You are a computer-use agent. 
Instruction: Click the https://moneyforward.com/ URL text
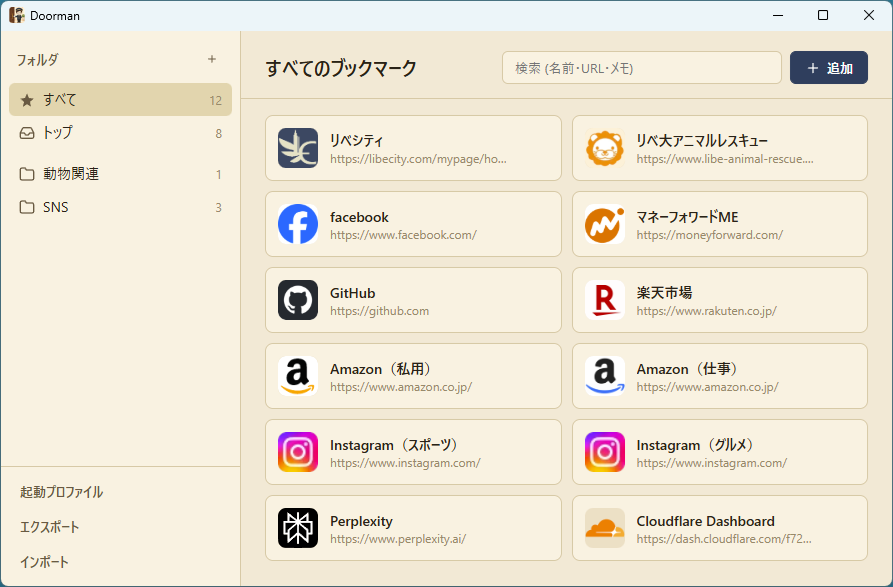point(710,235)
